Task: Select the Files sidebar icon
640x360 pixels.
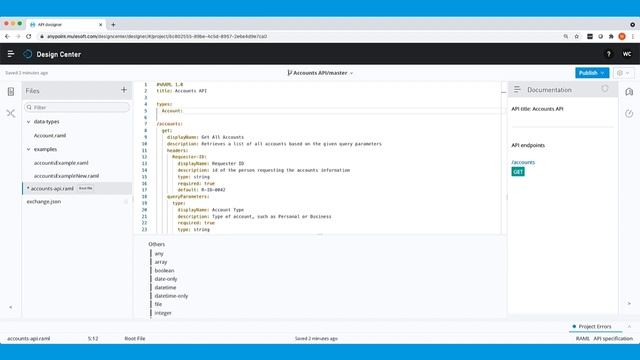Action: [11, 91]
